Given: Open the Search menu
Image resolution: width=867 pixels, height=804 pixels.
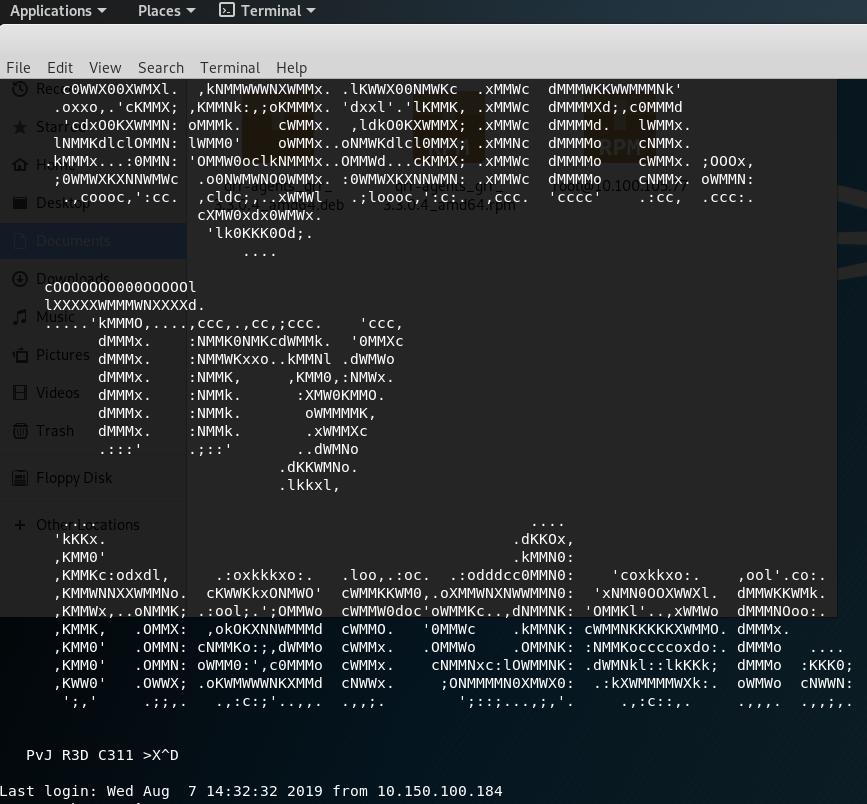Looking at the screenshot, I should click(x=161, y=68).
